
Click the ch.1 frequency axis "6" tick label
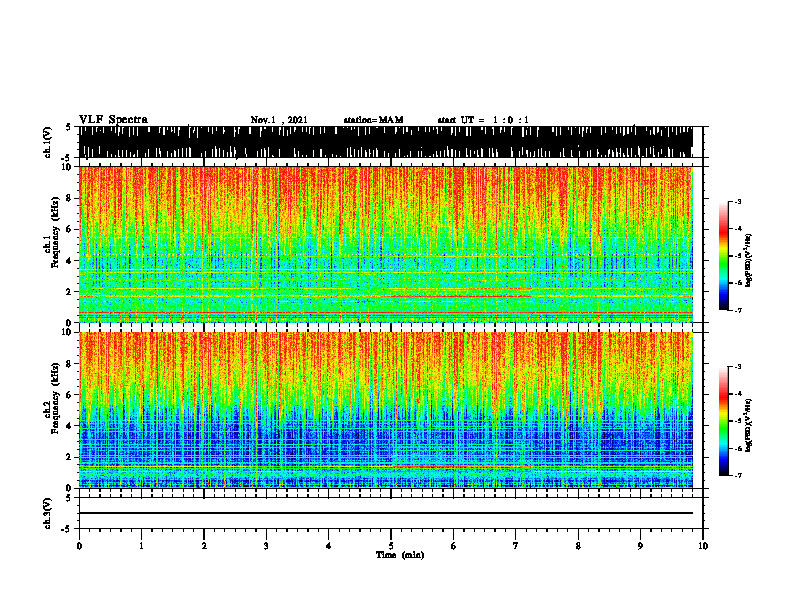70,229
